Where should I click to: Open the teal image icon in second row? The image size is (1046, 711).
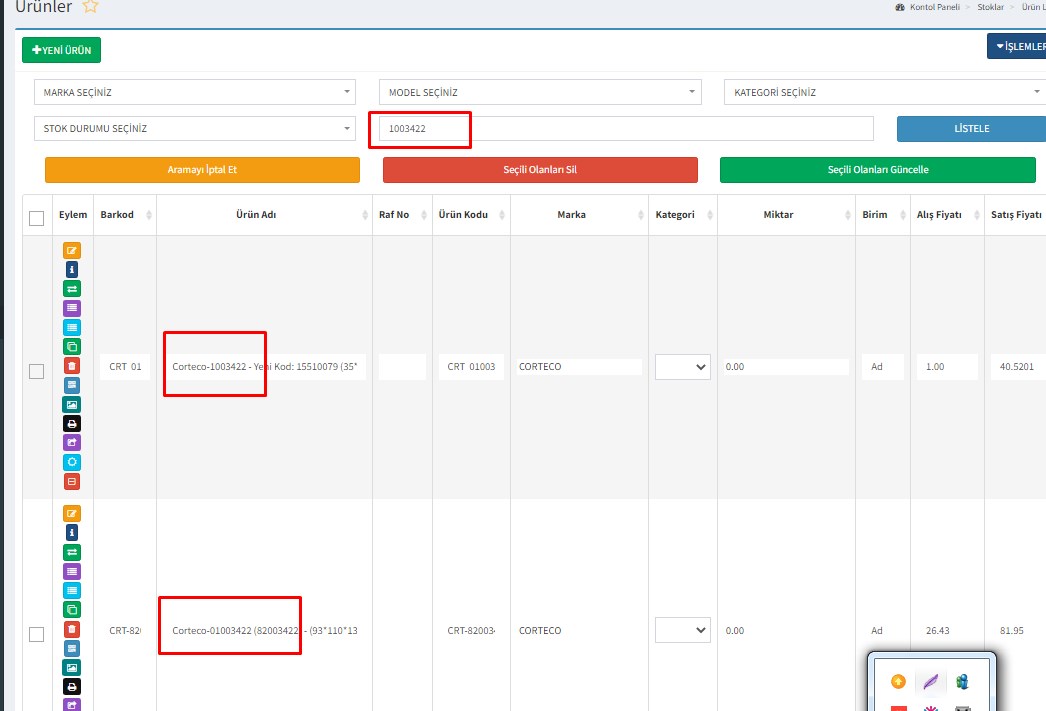click(72, 667)
